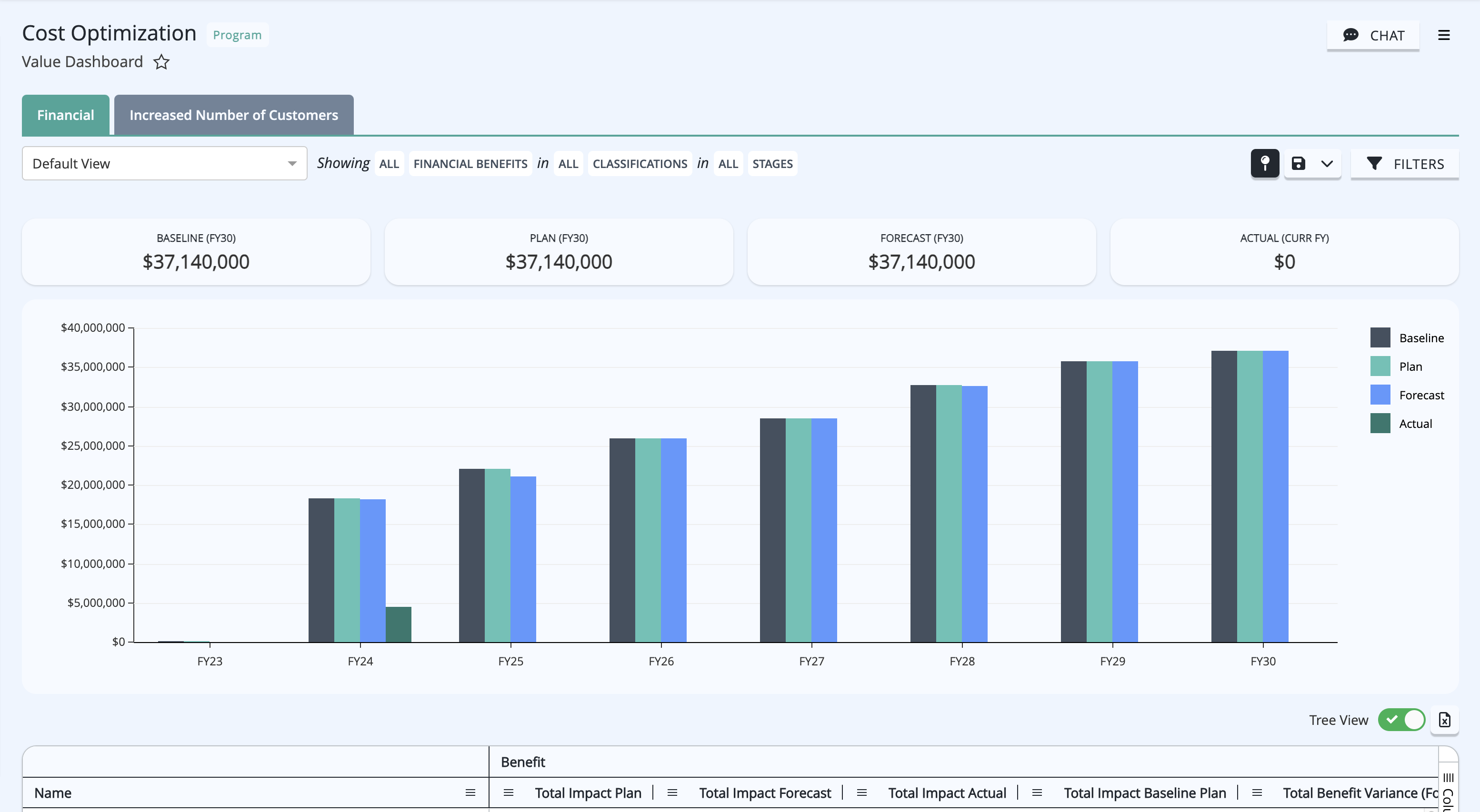Open the Name column menu icon
Screen dimensions: 1480x812
click(470, 793)
